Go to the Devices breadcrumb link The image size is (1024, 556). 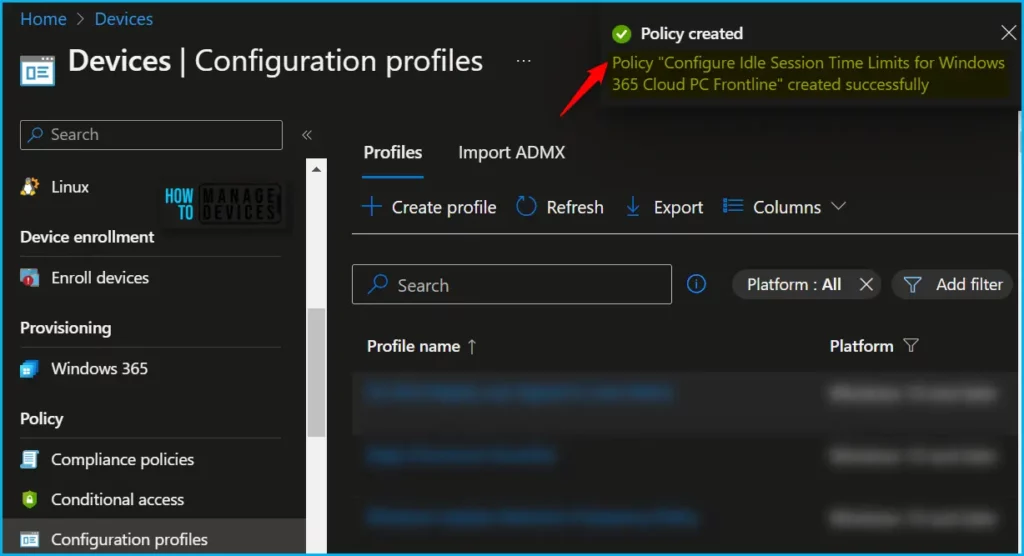pyautogui.click(x=123, y=19)
